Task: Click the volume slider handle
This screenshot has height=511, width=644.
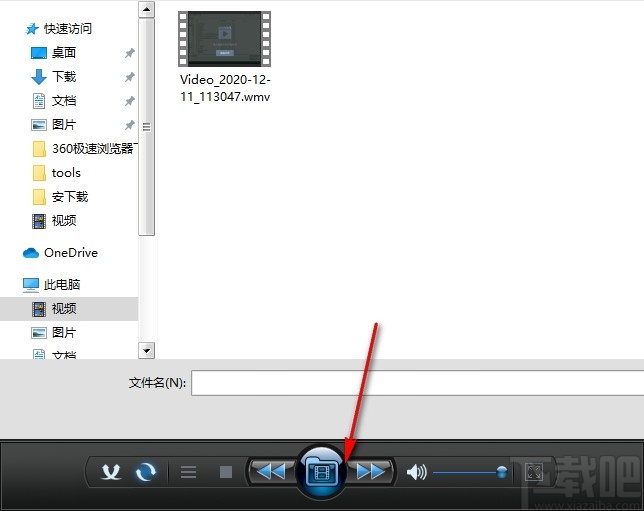Action: pos(502,472)
